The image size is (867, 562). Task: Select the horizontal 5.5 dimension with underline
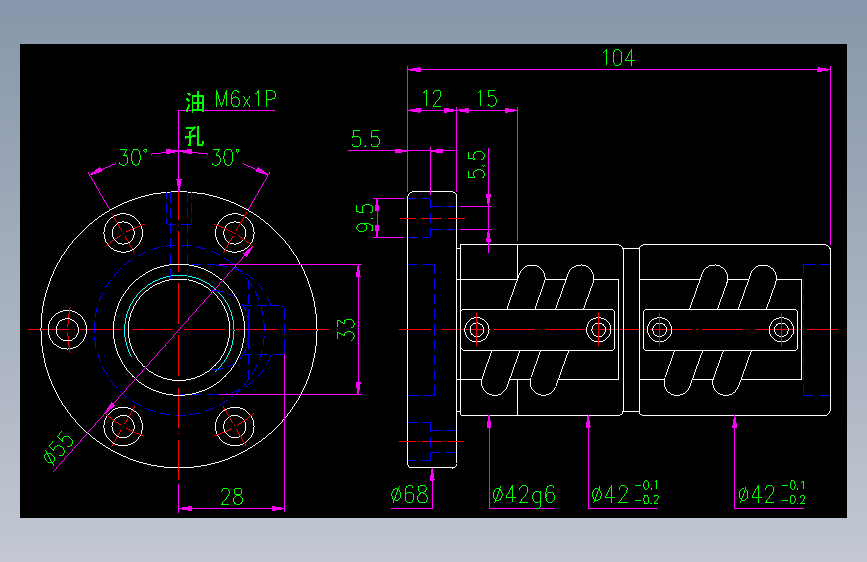[365, 139]
